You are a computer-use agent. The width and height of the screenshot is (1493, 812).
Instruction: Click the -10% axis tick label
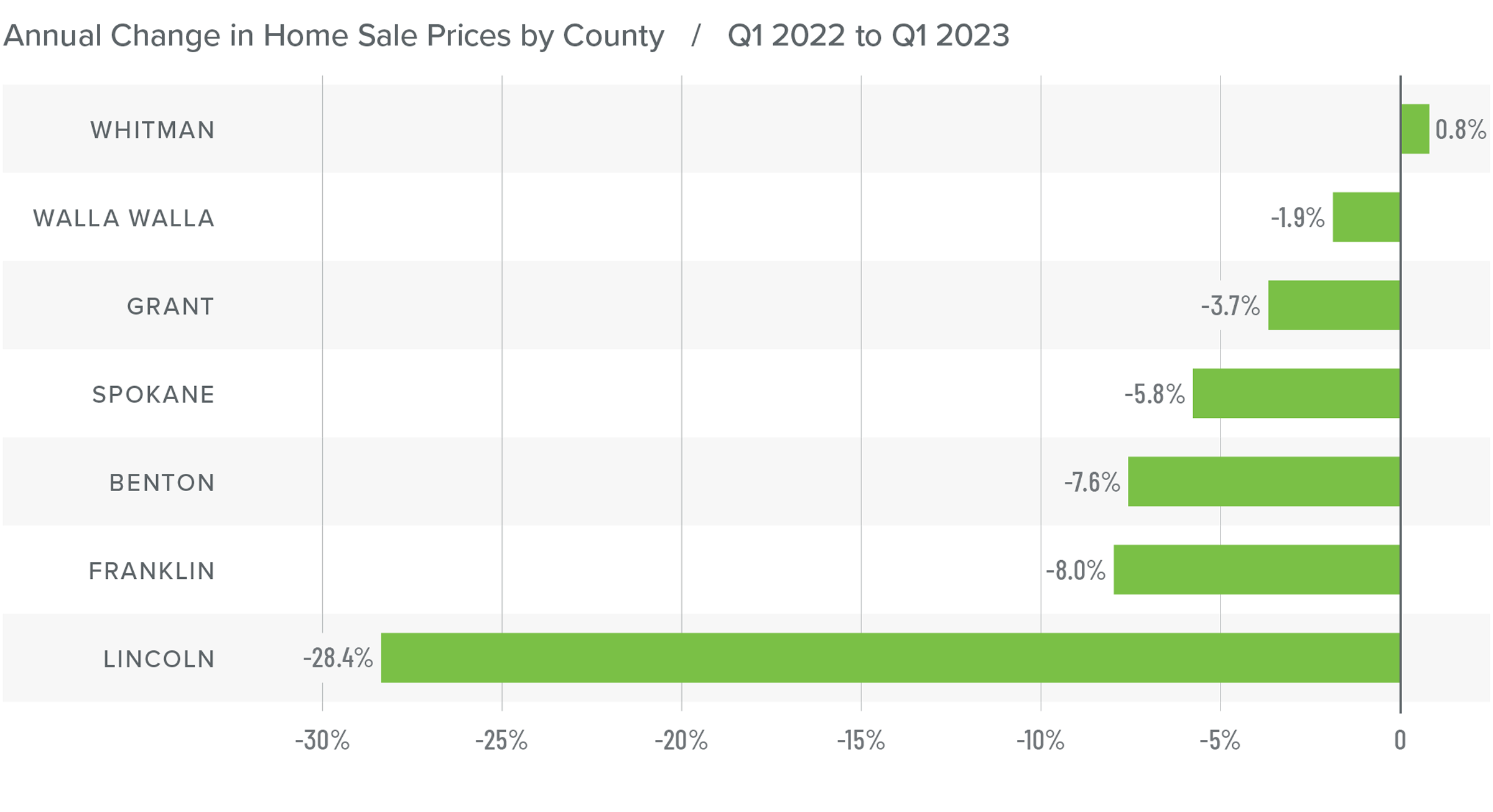click(x=1040, y=740)
